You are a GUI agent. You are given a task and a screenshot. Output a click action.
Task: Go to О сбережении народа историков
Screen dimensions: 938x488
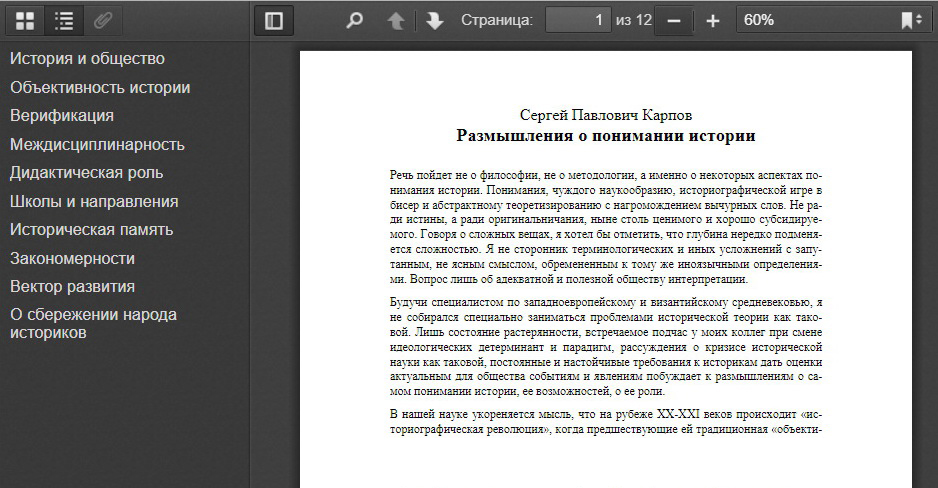coord(93,324)
